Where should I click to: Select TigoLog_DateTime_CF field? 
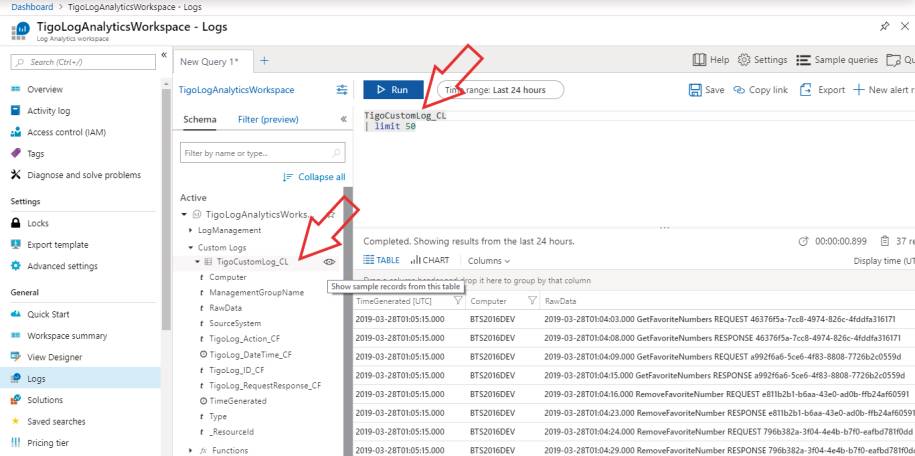250,354
